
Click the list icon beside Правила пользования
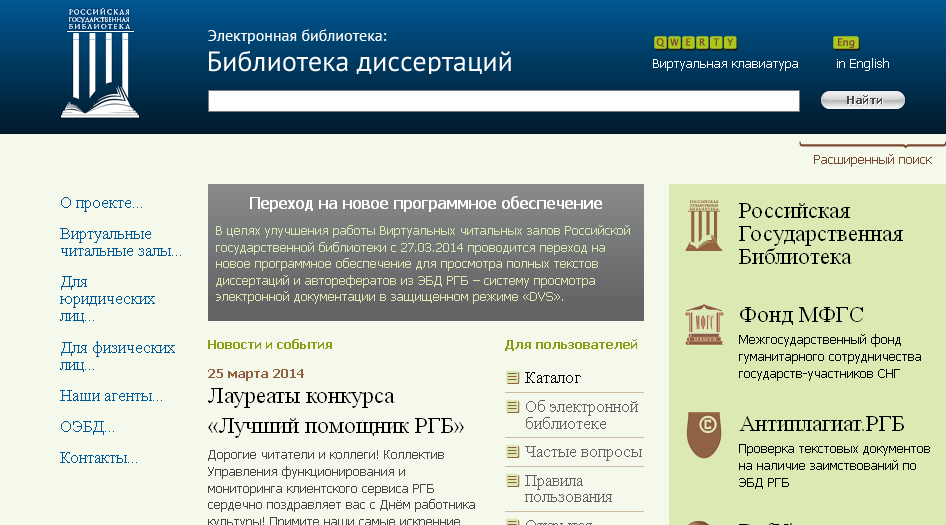512,480
